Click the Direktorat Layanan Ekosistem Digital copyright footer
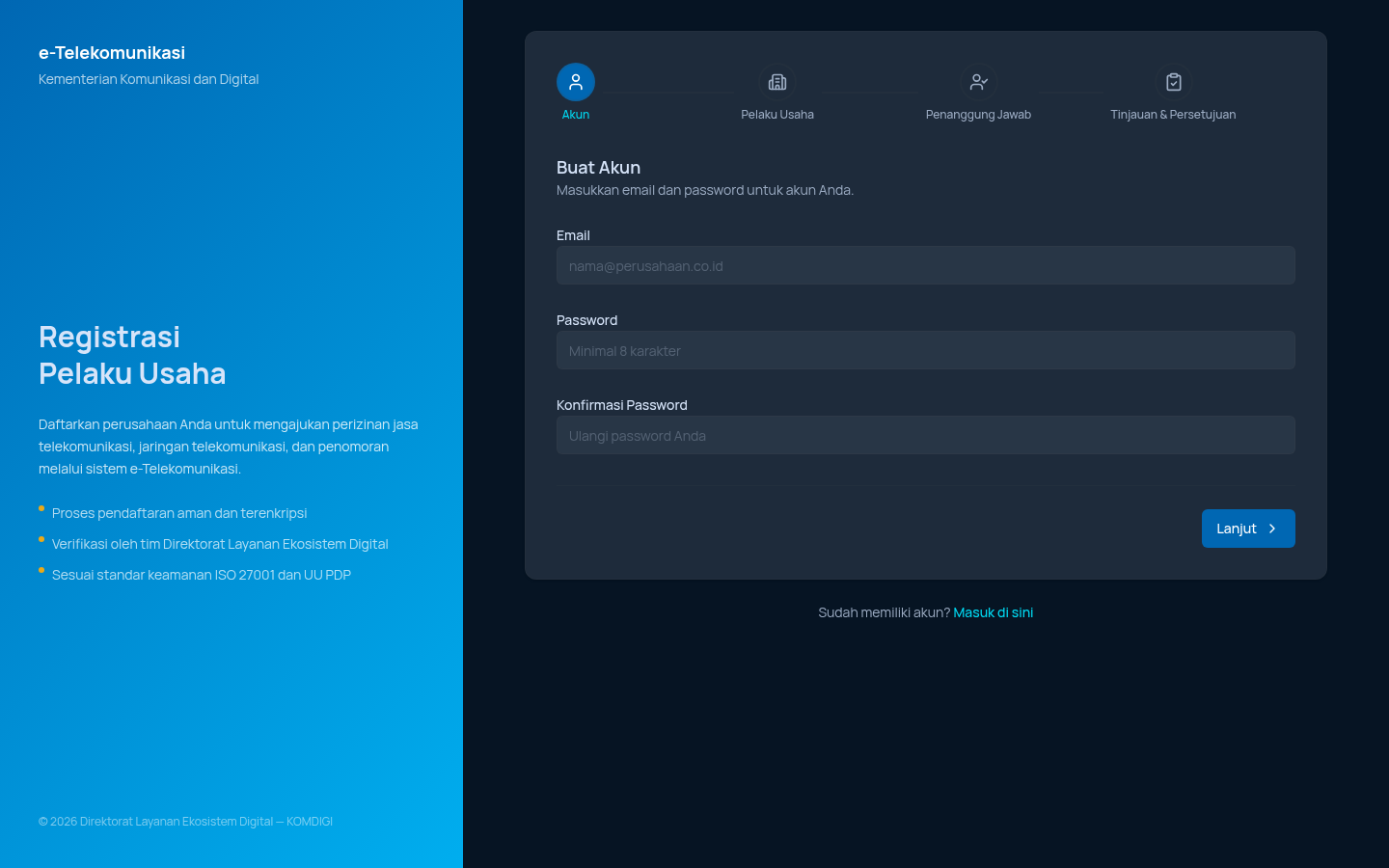 pyautogui.click(x=185, y=822)
